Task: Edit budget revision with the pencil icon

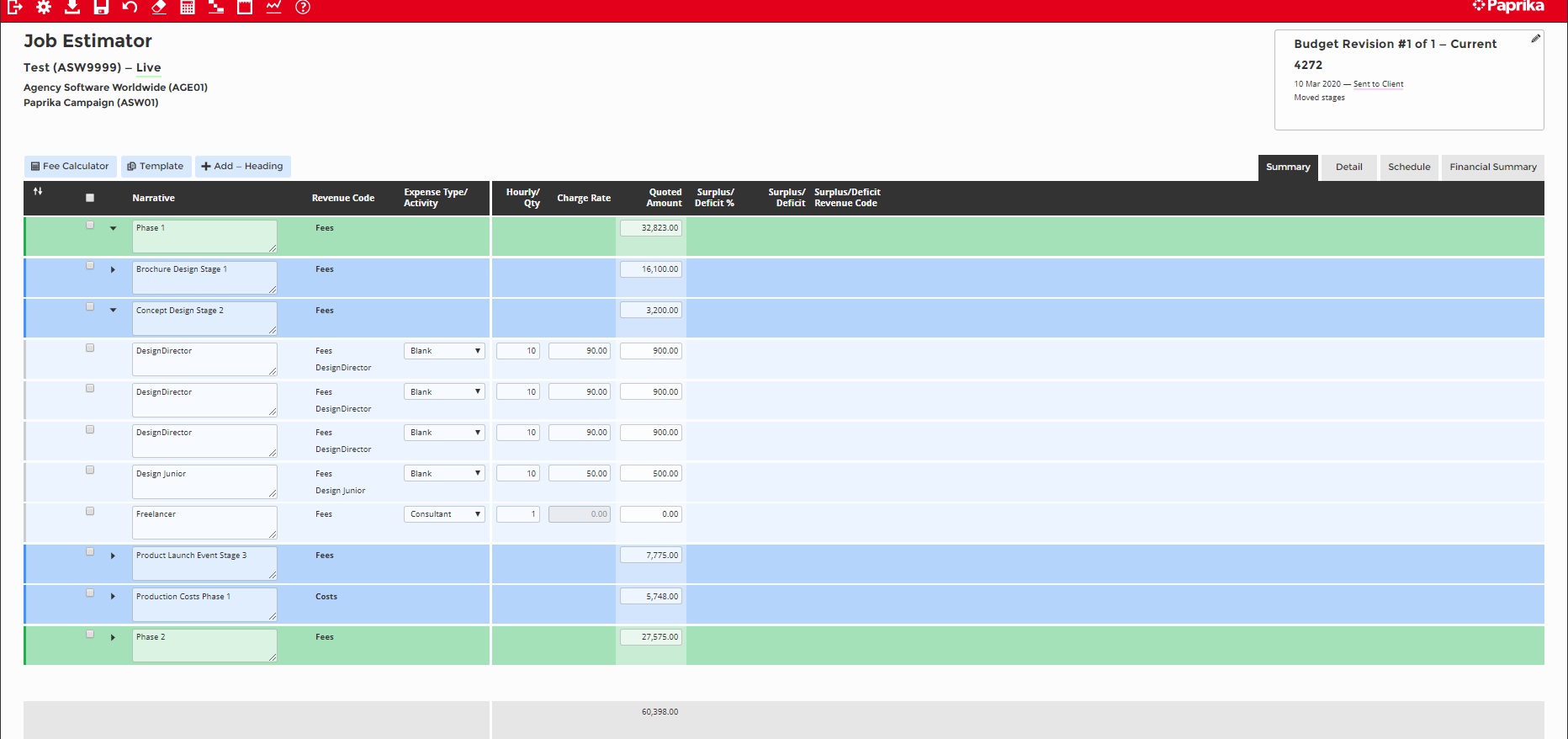Action: (x=1535, y=39)
